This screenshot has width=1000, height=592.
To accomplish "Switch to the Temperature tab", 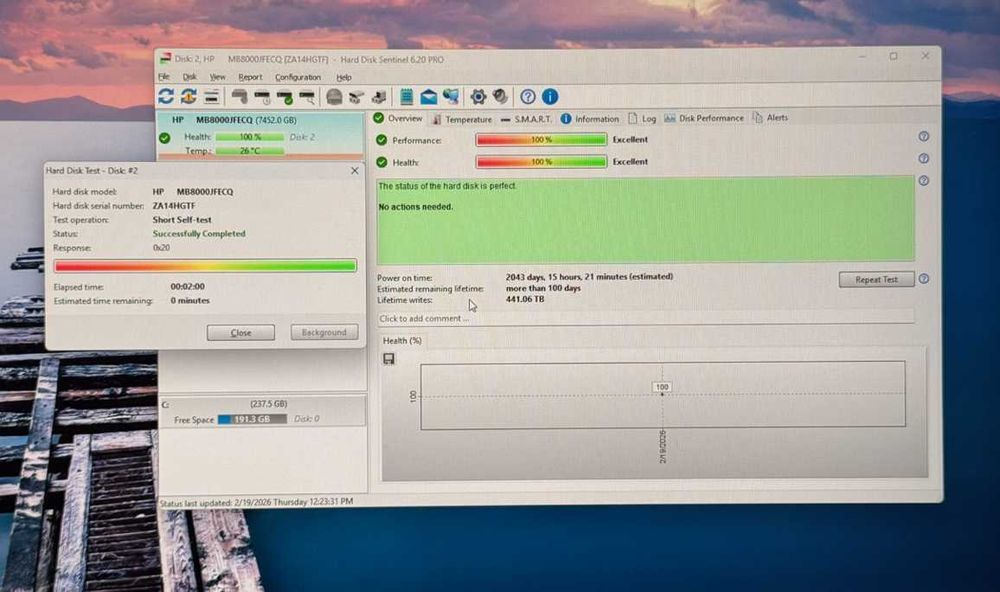I will click(x=462, y=119).
